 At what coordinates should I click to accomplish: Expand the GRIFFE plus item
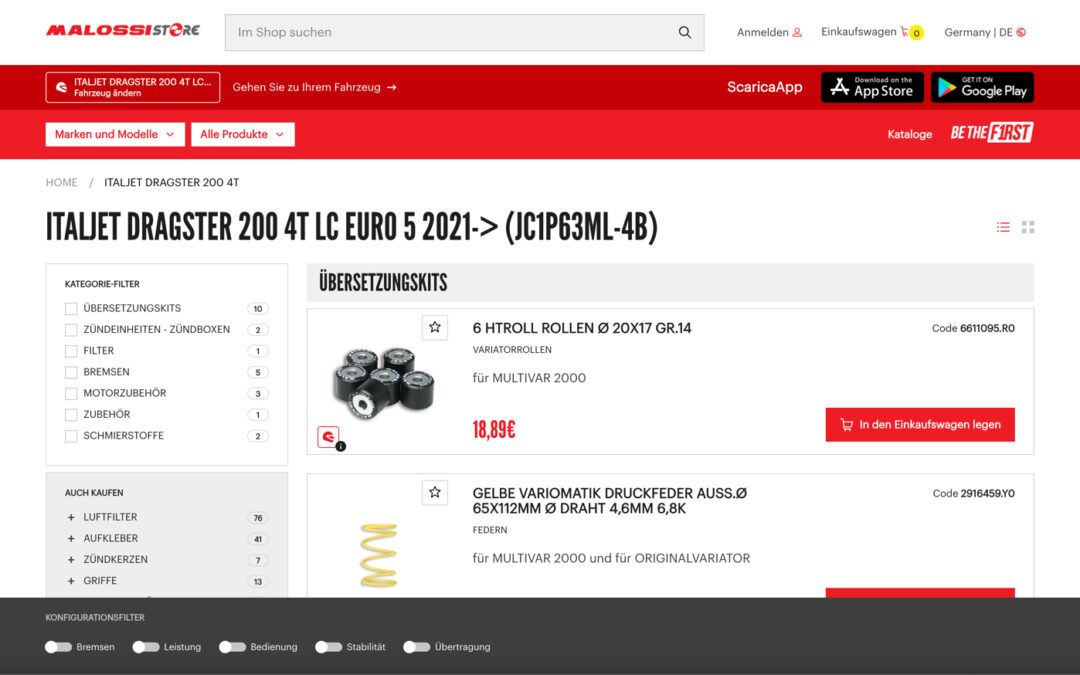[x=71, y=581]
